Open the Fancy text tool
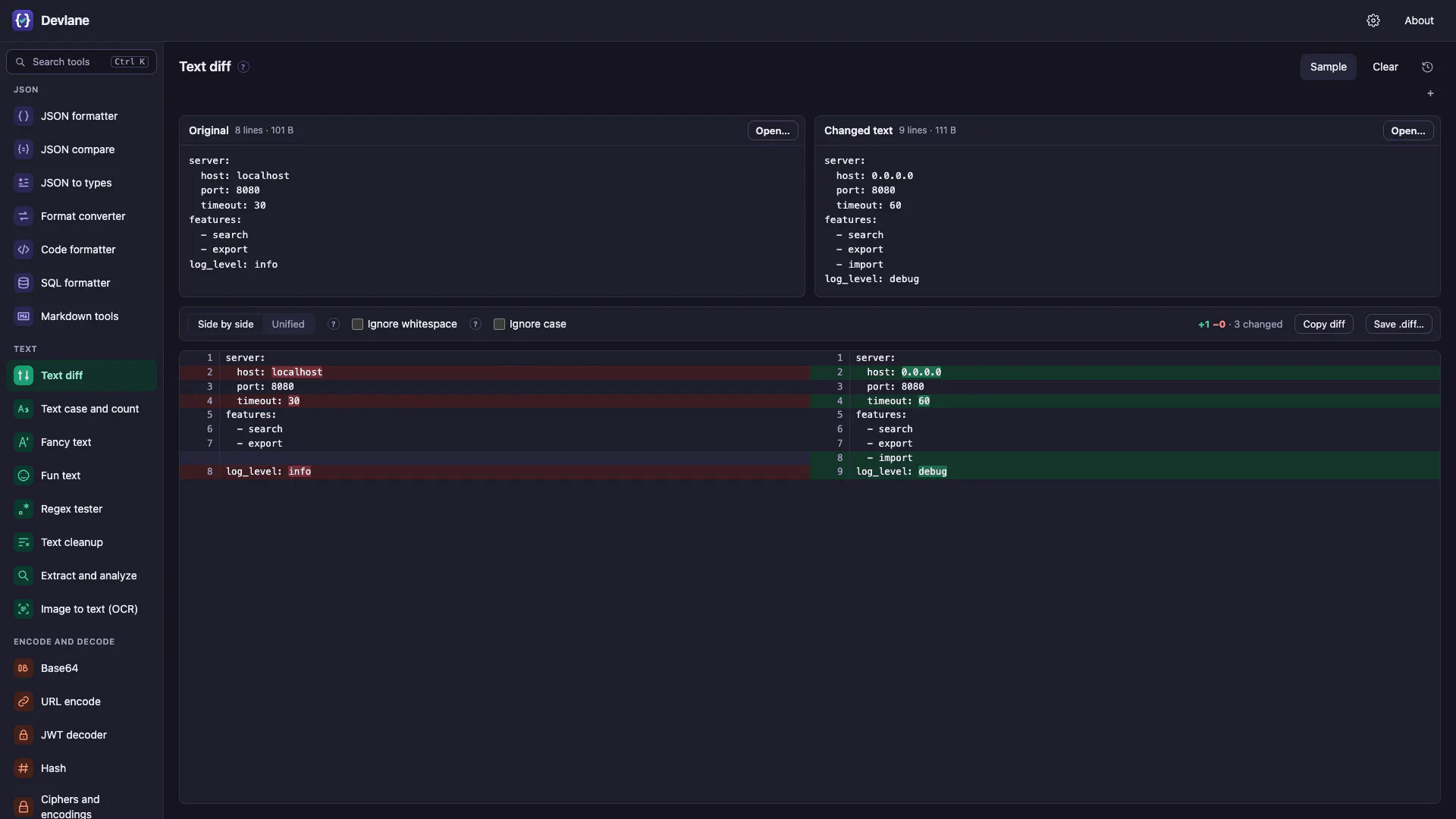Screen dimensions: 1456x819 pyautogui.click(x=82, y=442)
